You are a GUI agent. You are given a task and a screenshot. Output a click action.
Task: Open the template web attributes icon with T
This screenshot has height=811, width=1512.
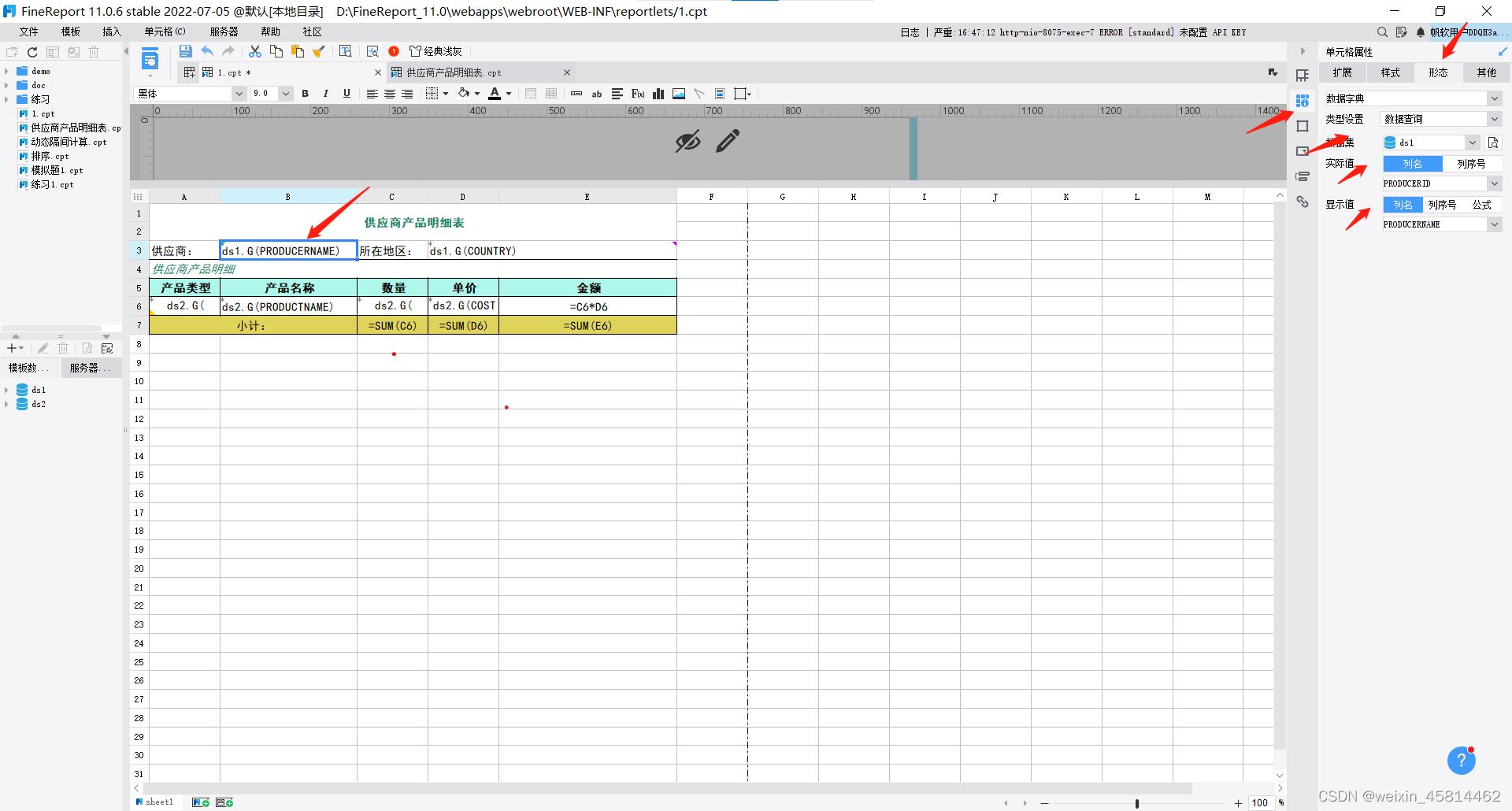[x=345, y=51]
